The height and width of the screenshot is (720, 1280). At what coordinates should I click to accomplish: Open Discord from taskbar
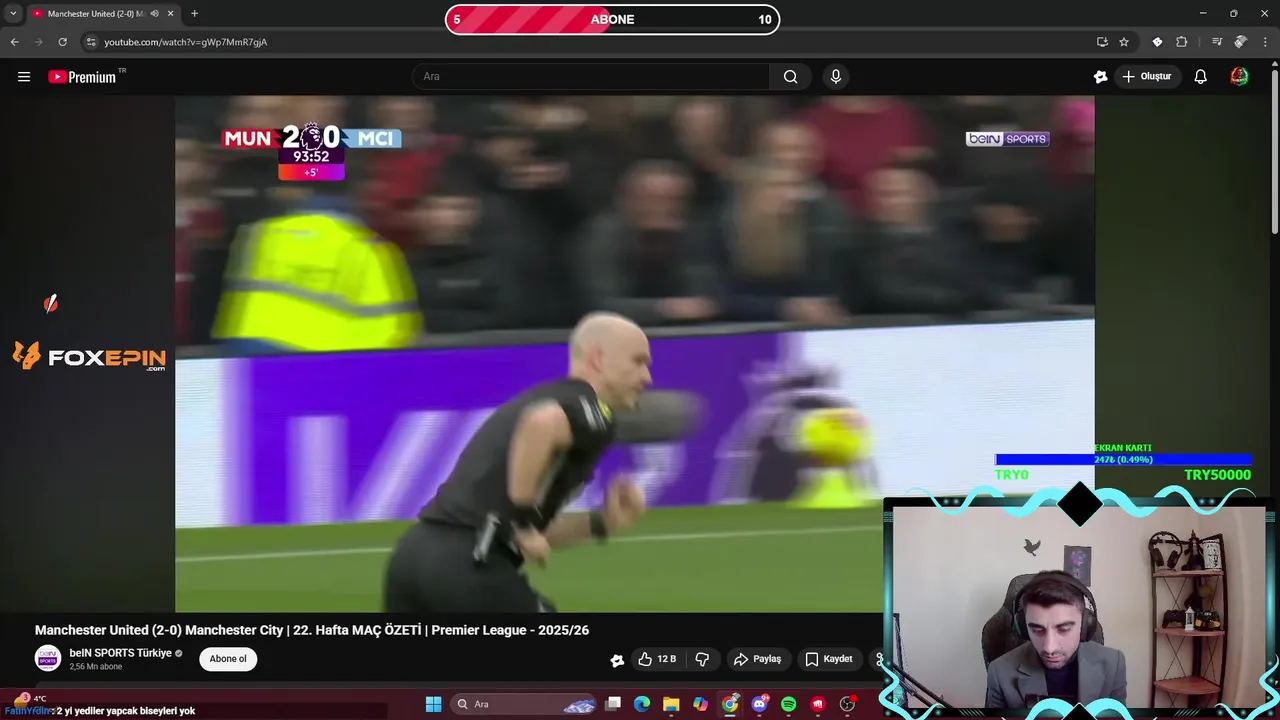(x=759, y=704)
